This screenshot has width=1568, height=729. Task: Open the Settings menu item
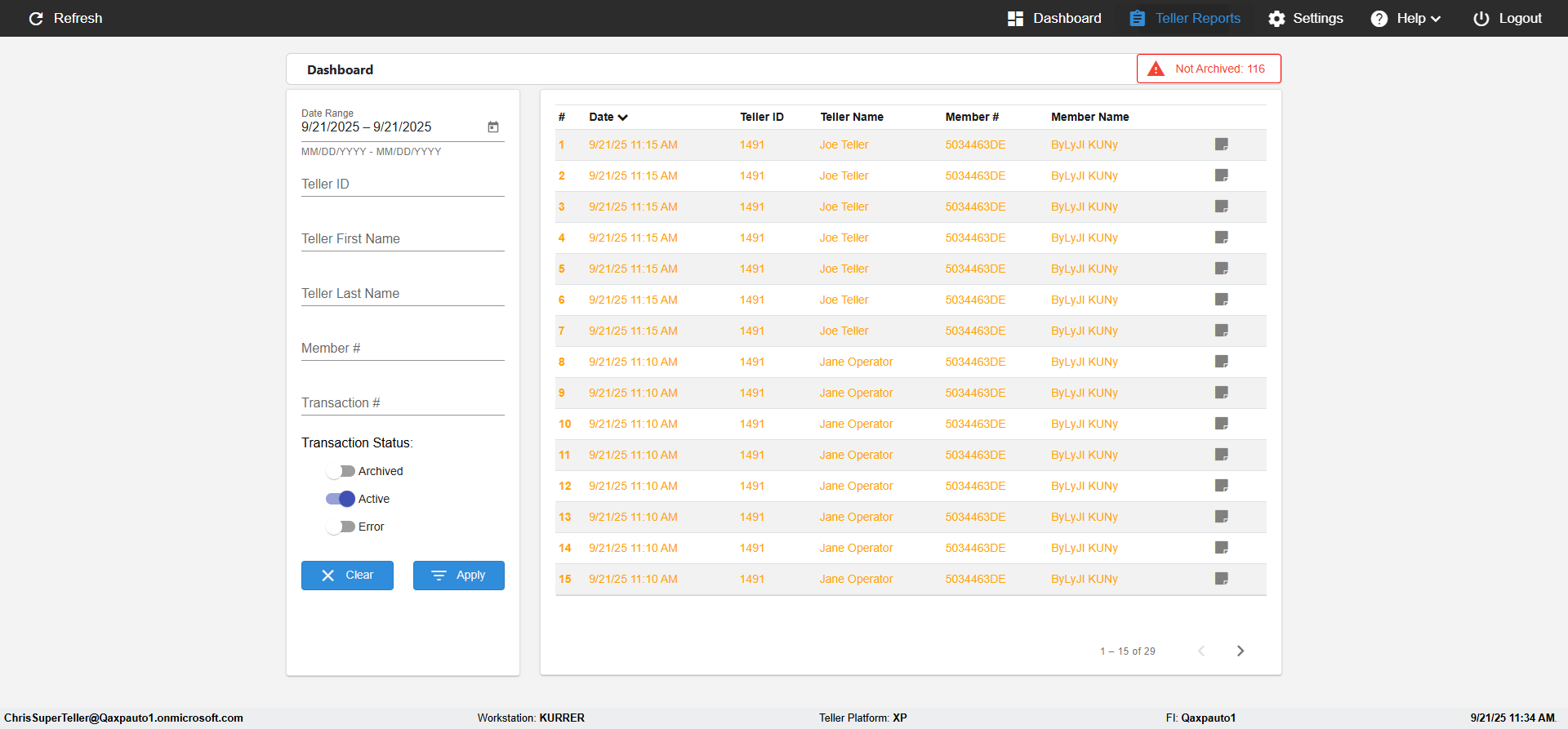(x=1306, y=18)
